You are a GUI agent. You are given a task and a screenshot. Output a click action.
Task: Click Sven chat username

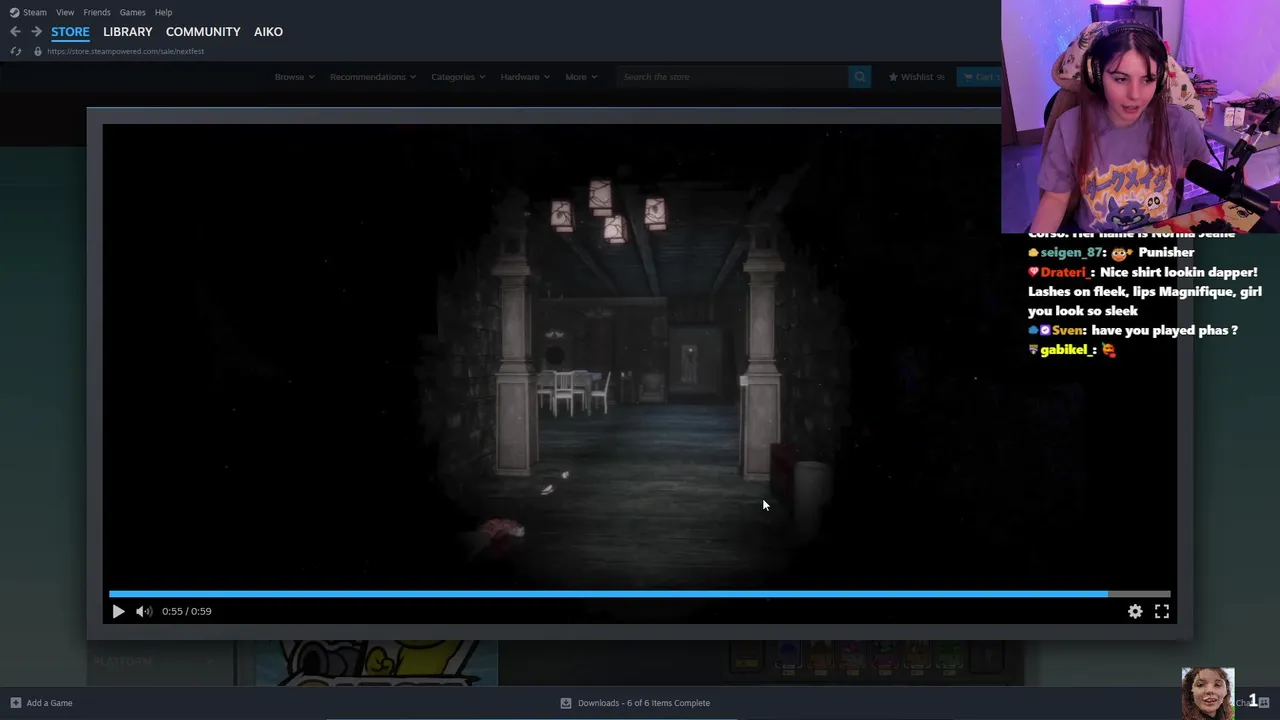[x=1068, y=330]
